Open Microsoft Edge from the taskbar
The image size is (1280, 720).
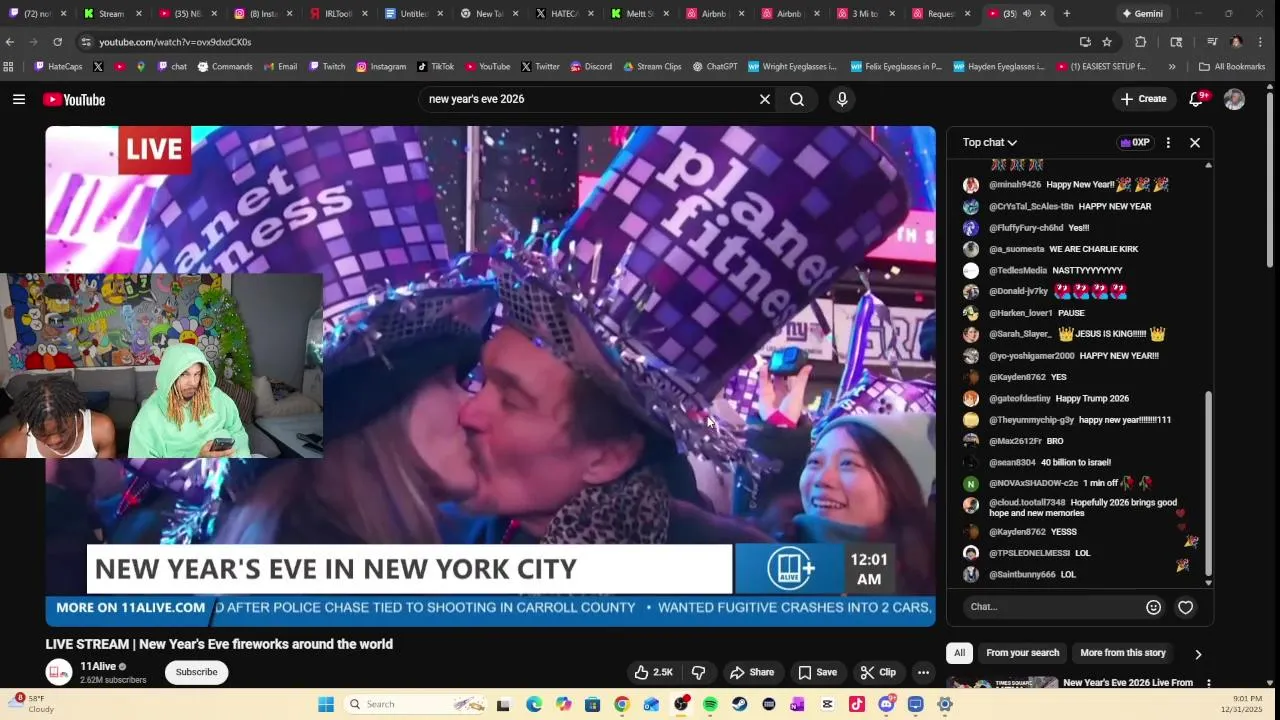[x=534, y=704]
